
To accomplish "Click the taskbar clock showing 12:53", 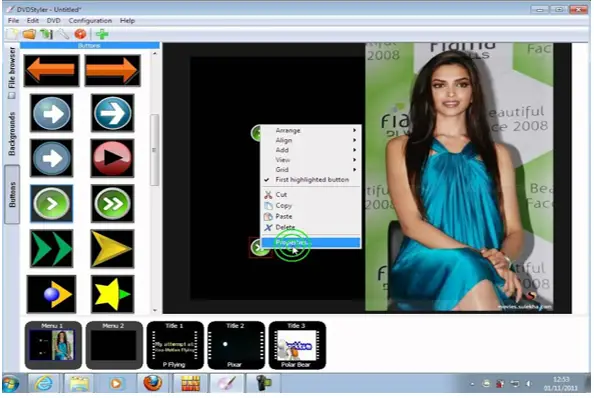I will tap(561, 384).
